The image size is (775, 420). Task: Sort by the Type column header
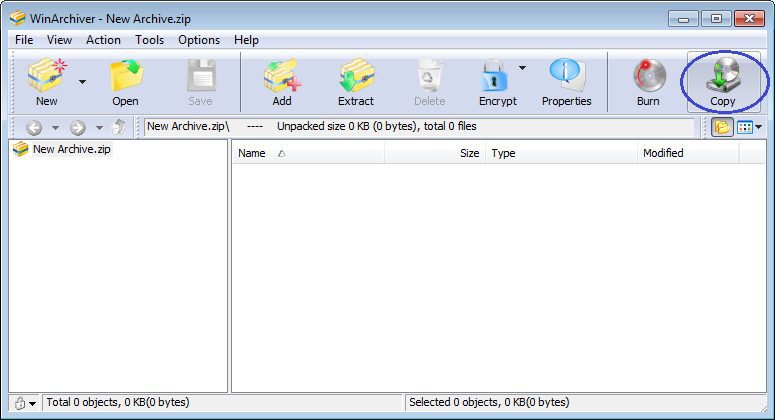tap(561, 153)
